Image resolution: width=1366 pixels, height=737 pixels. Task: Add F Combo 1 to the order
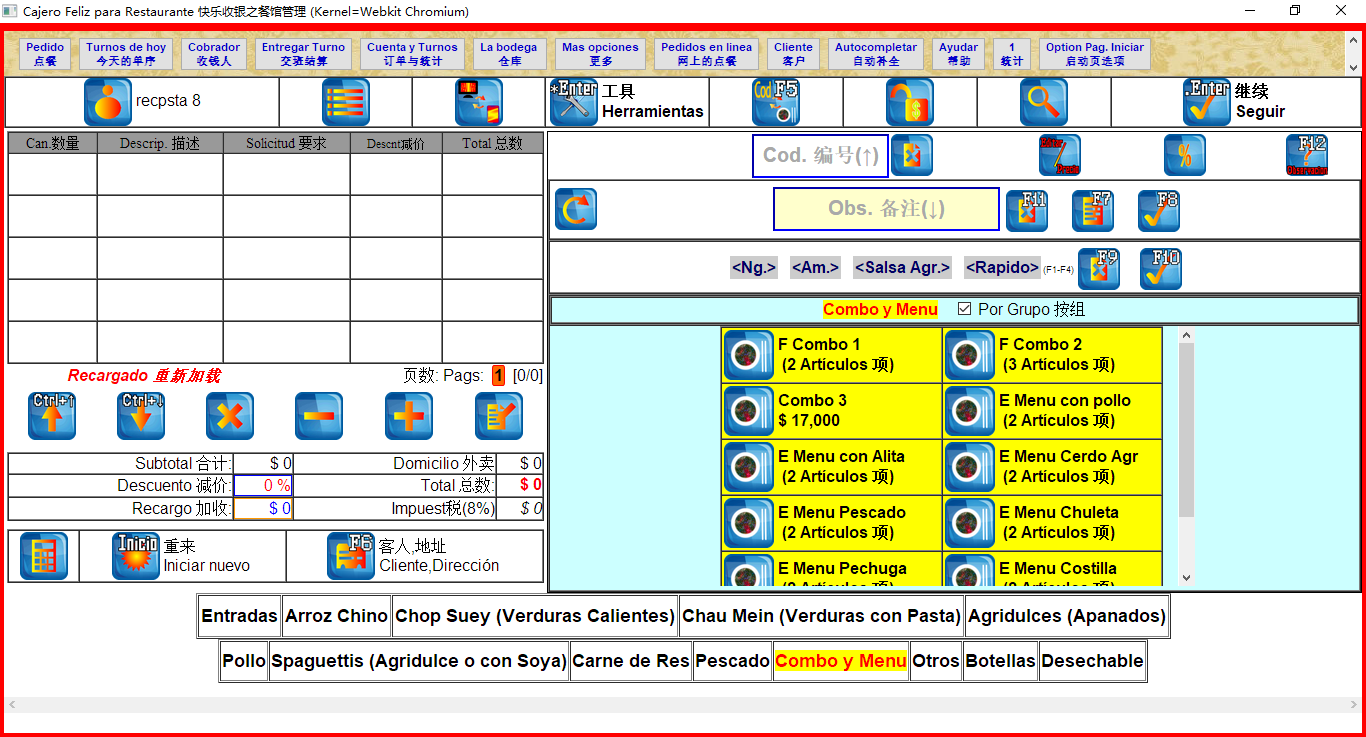pyautogui.click(x=832, y=355)
